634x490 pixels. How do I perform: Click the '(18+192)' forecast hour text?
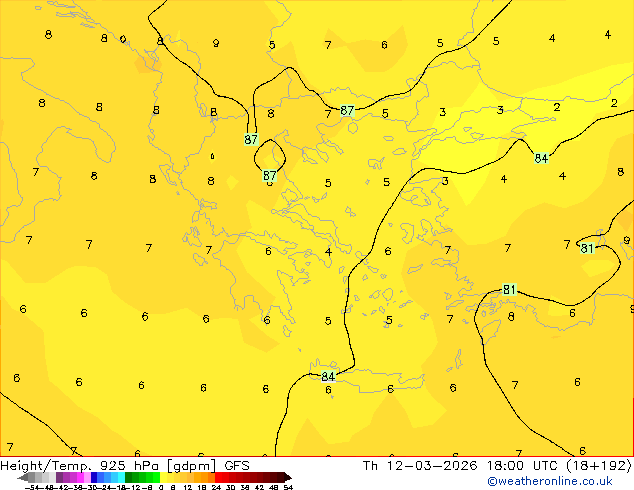pos(598,466)
